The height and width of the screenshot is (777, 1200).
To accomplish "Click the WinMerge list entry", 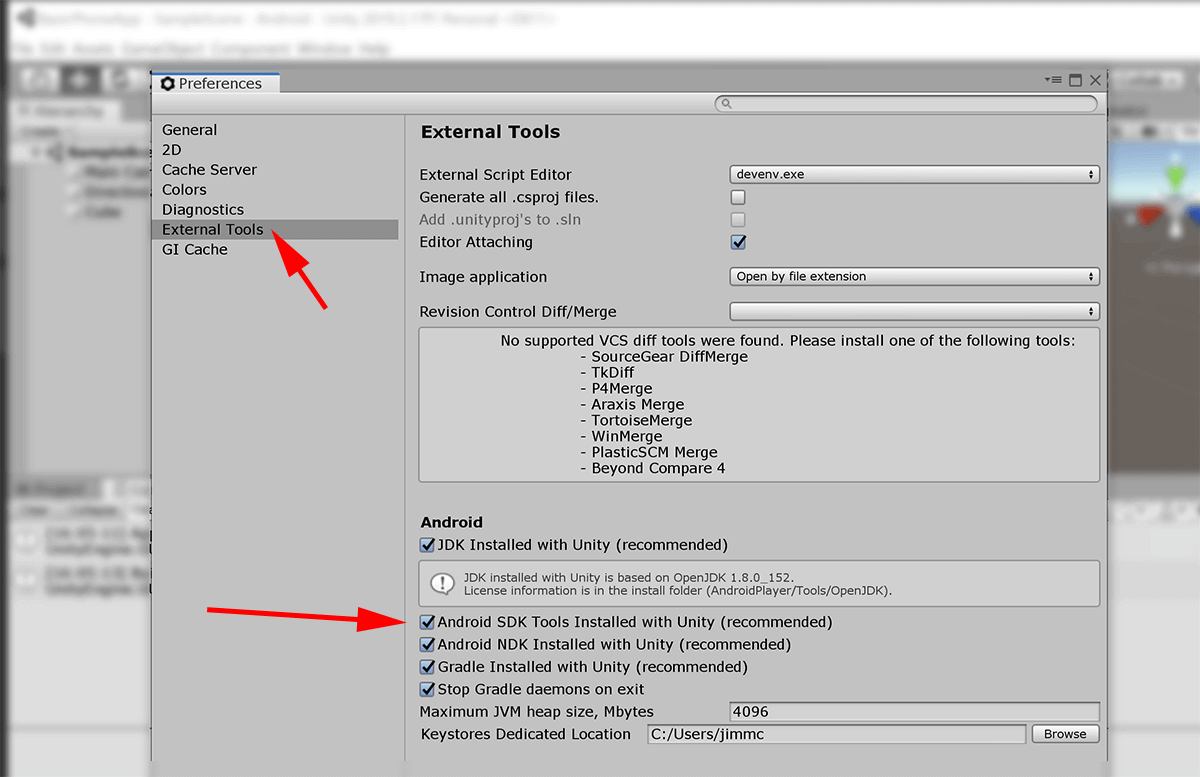I will pos(620,437).
